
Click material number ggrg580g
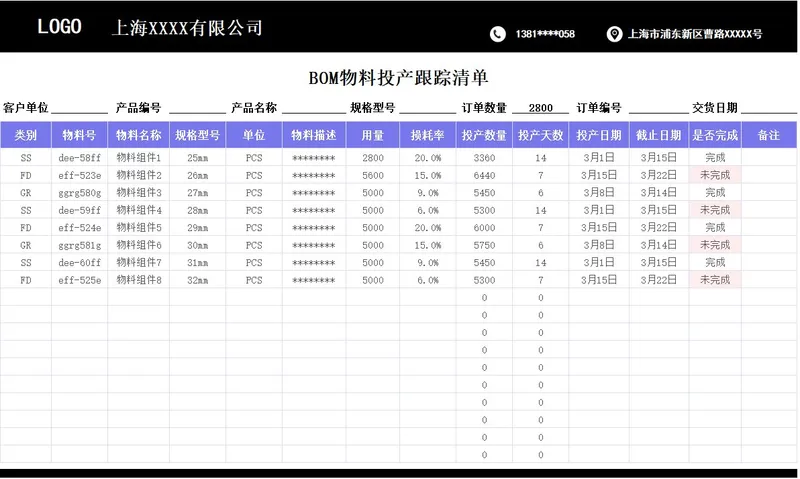pyautogui.click(x=79, y=193)
